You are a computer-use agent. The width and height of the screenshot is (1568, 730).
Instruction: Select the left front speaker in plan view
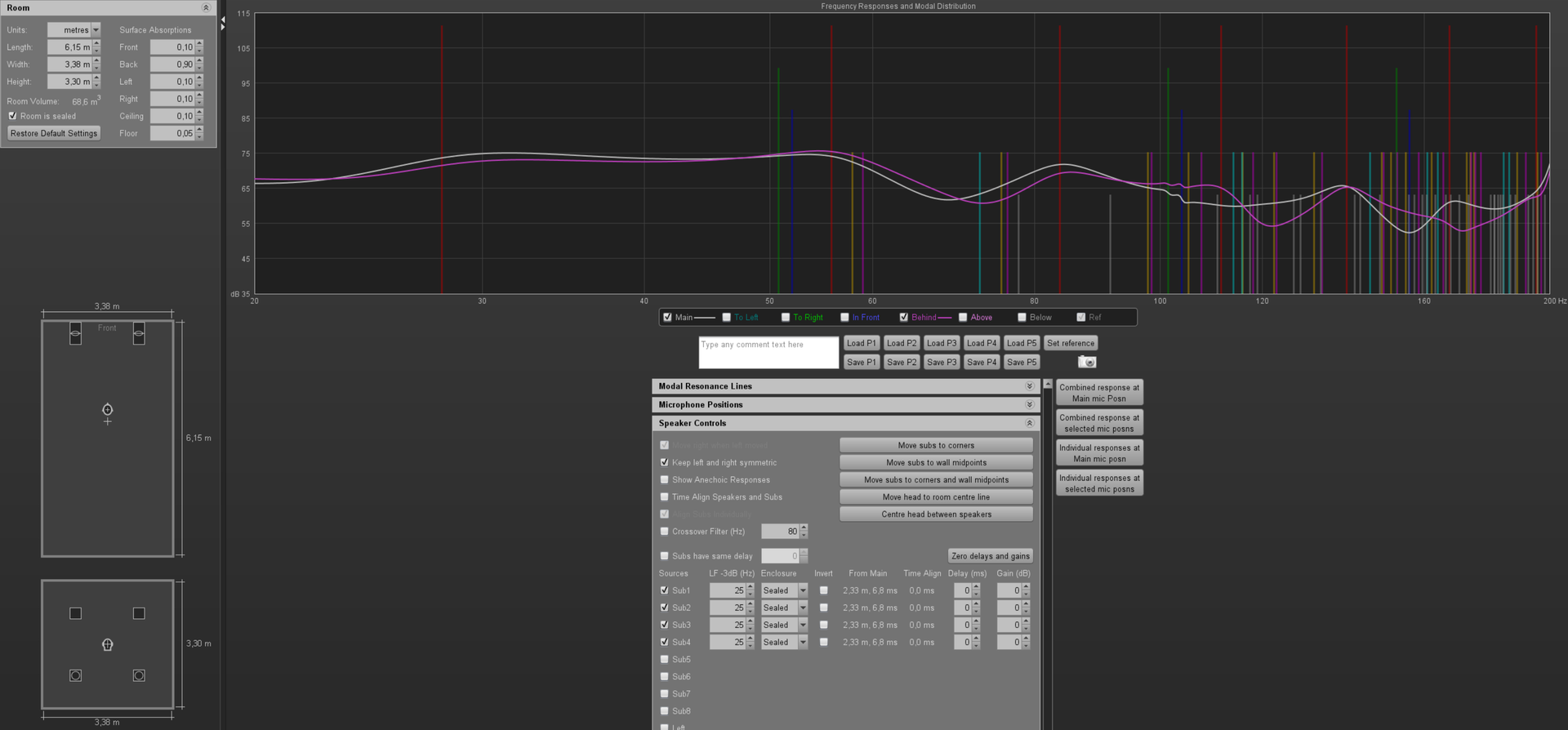pos(75,333)
